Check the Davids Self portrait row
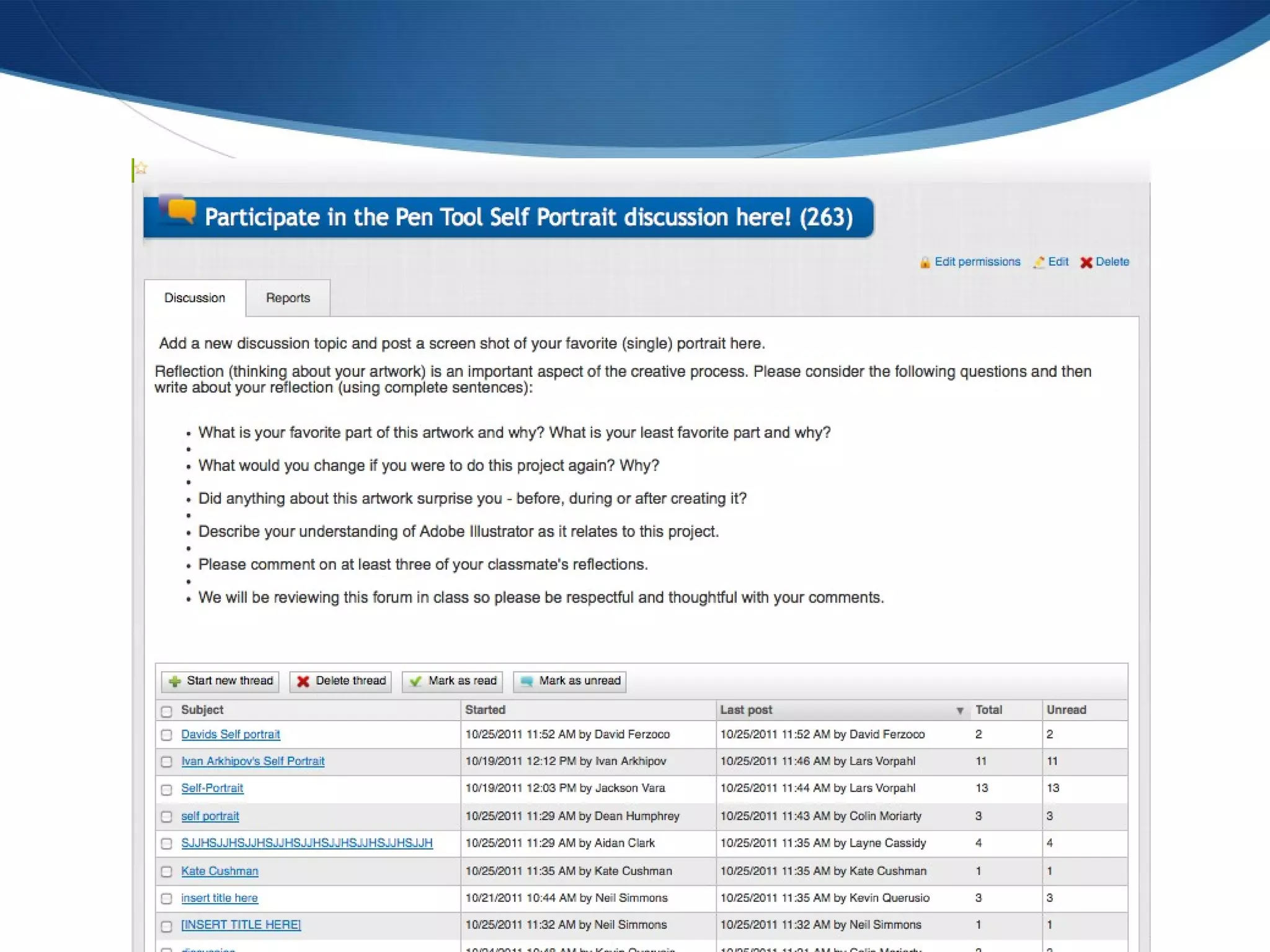1270x952 pixels. [x=166, y=735]
